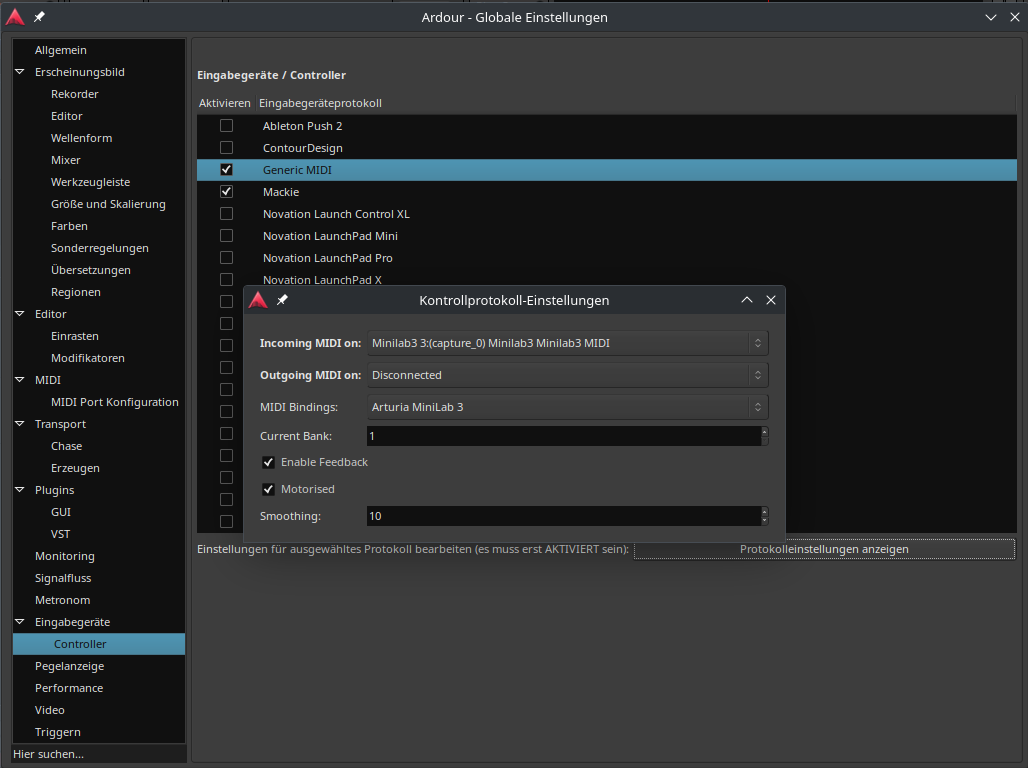Collapse the Editor section containing Einrasten
The image size is (1028, 768).
pyautogui.click(x=20, y=313)
